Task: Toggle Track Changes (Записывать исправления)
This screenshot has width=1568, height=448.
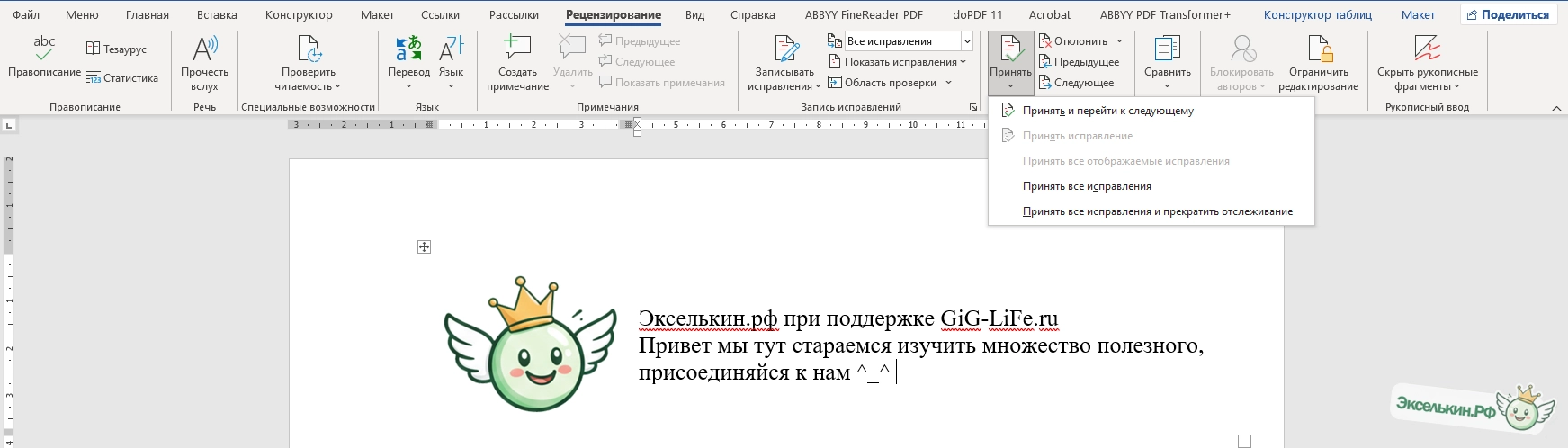Action: coord(784,50)
